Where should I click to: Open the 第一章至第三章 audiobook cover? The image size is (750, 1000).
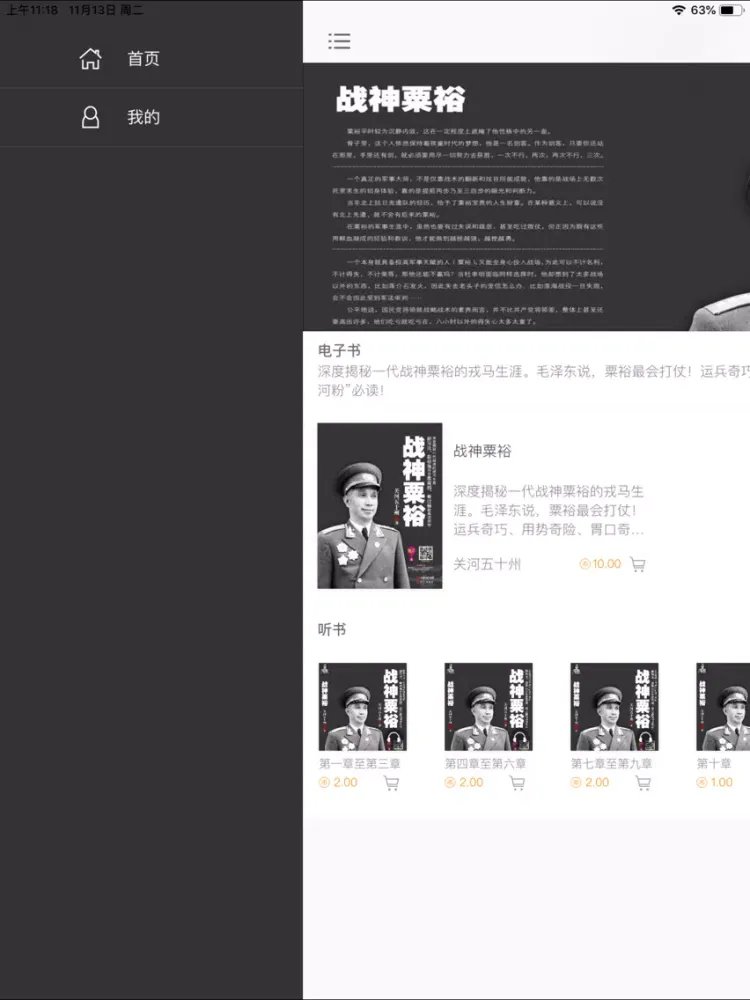(x=362, y=707)
